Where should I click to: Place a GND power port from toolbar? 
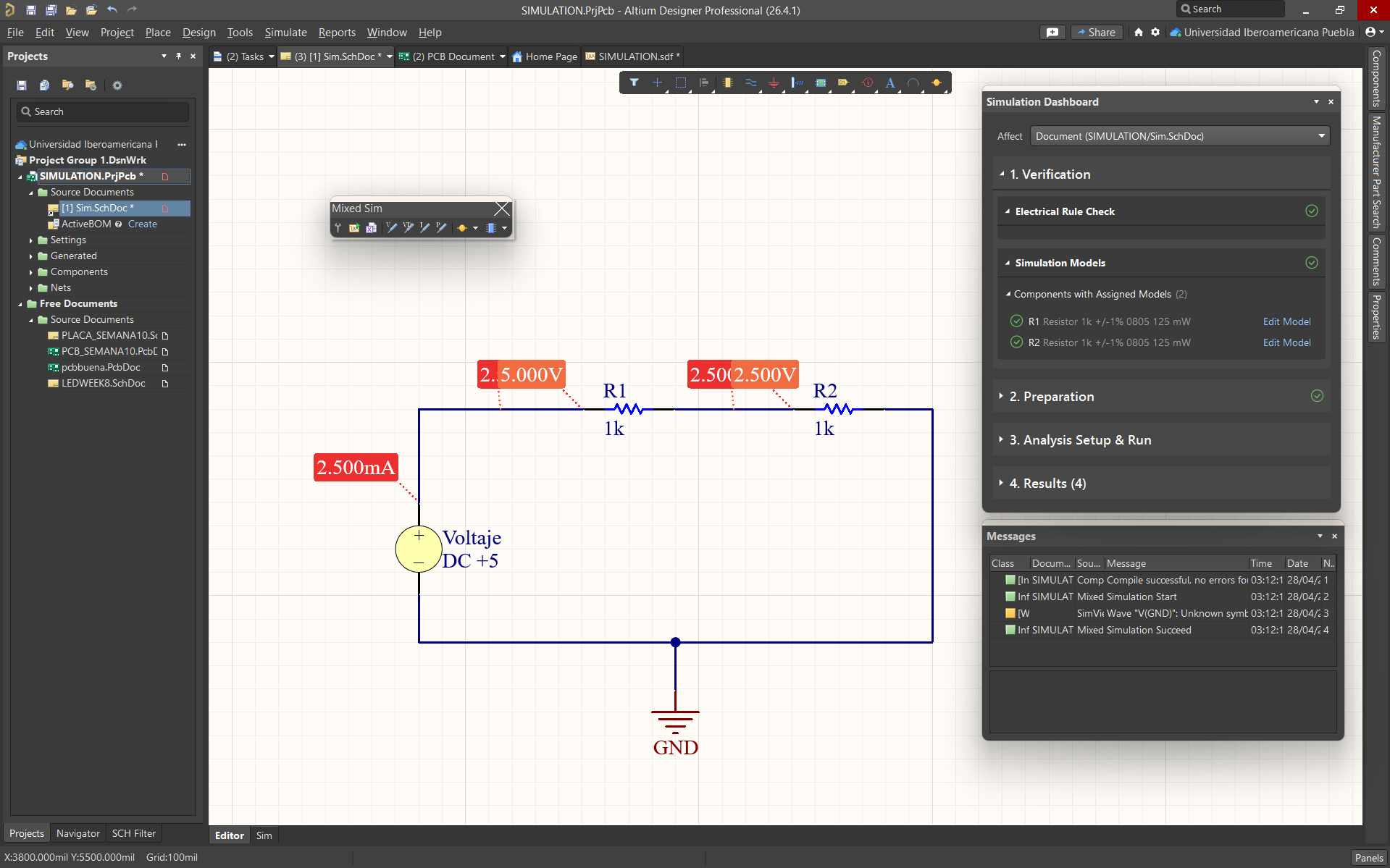[x=774, y=83]
